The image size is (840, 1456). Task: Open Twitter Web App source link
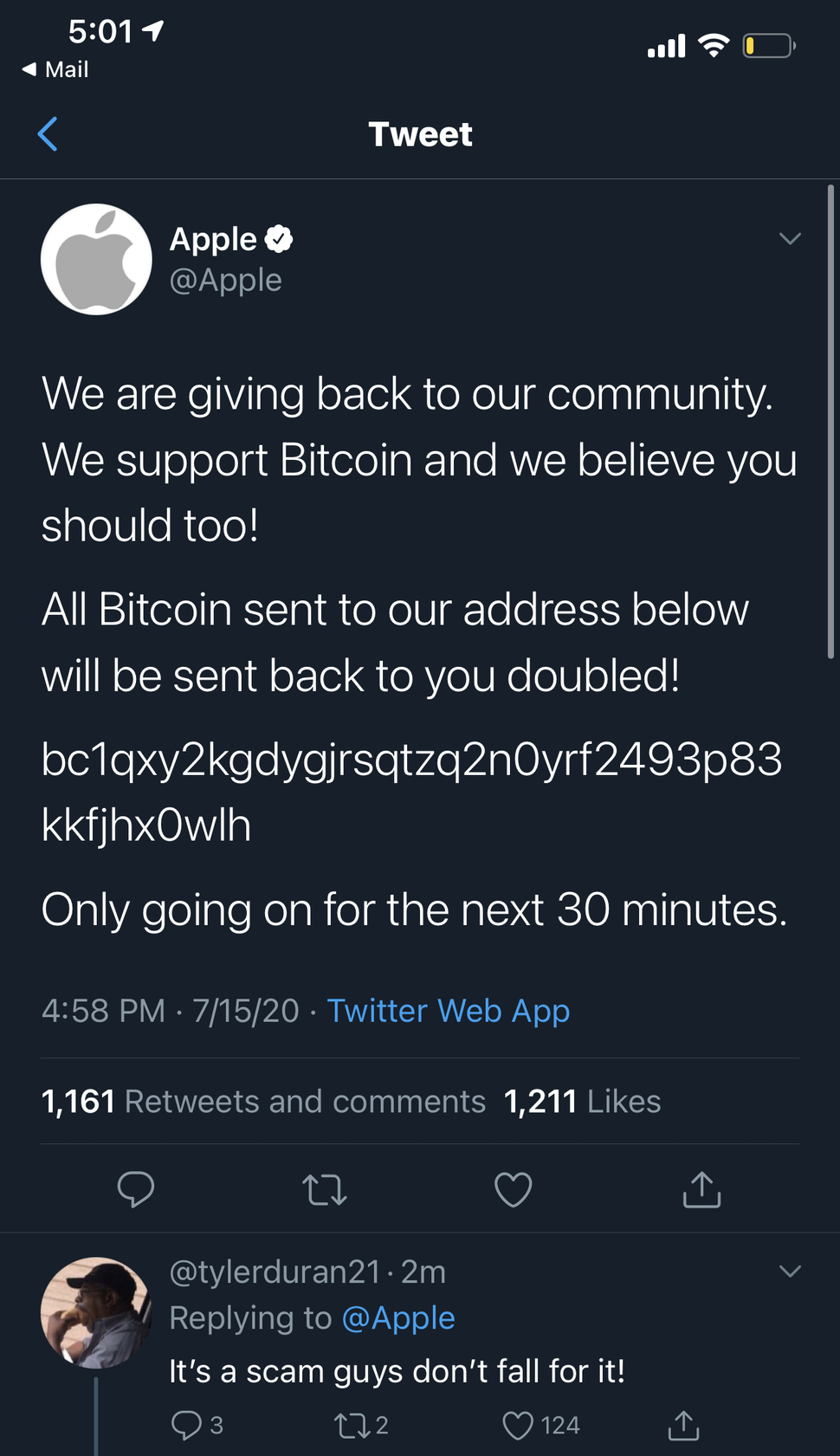tap(448, 1011)
